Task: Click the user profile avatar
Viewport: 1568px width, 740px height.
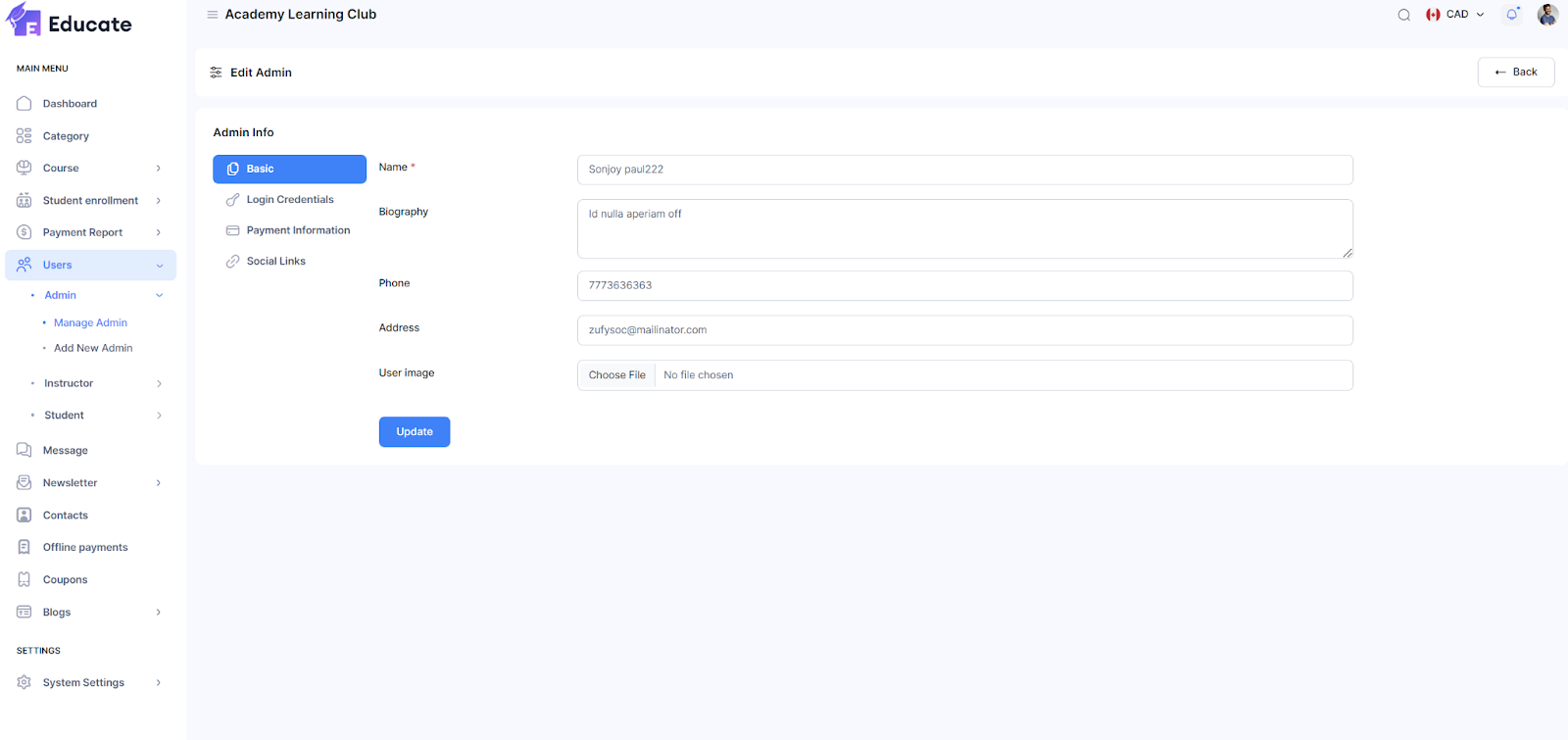Action: (1547, 15)
